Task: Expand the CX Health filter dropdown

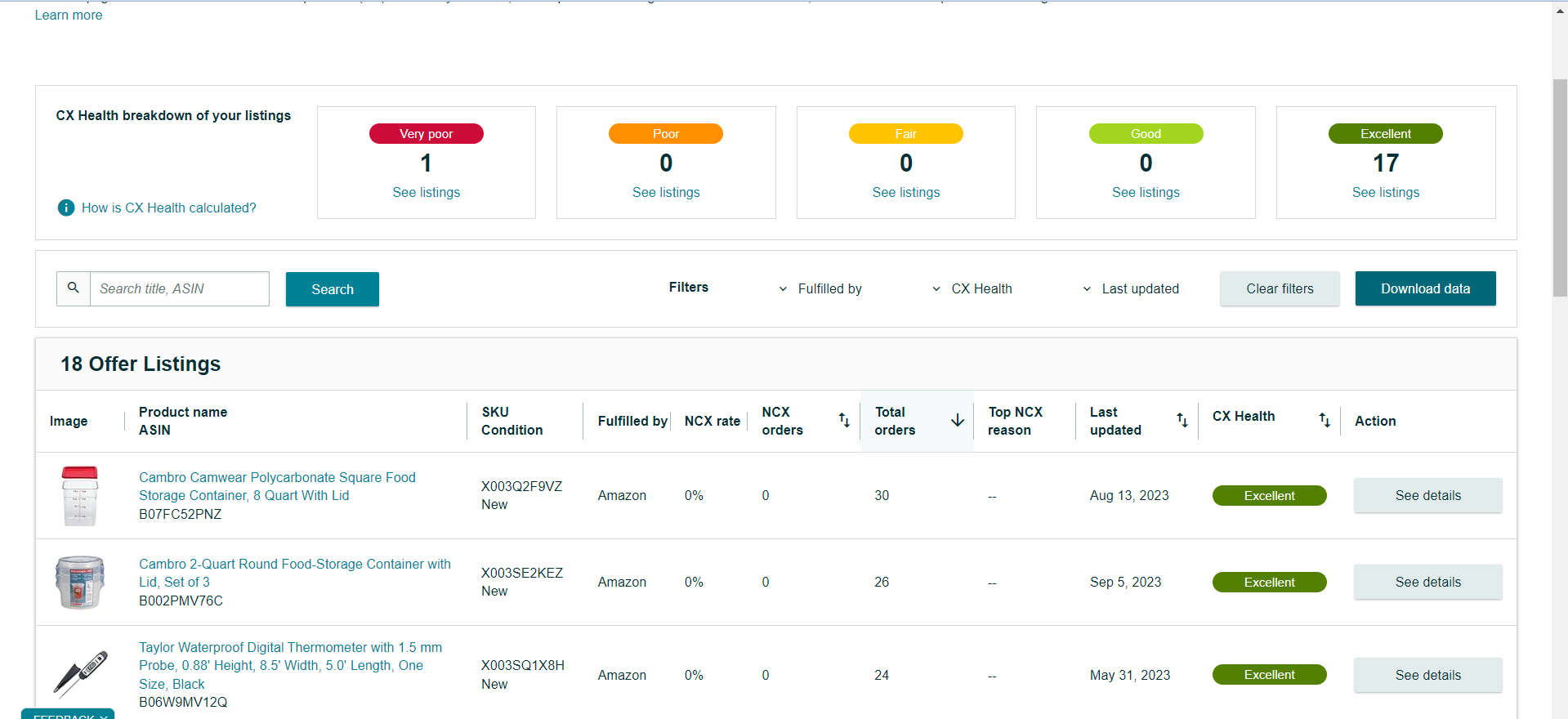Action: point(972,288)
